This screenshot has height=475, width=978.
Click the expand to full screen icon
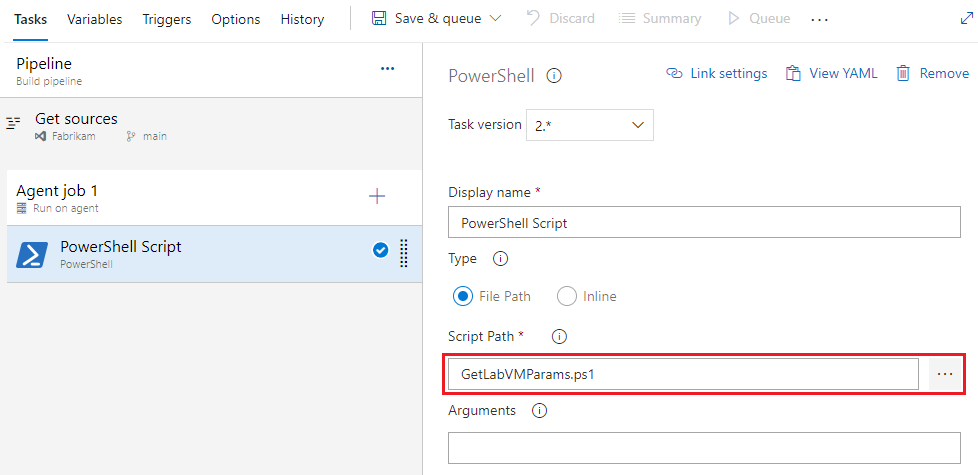pos(965,18)
